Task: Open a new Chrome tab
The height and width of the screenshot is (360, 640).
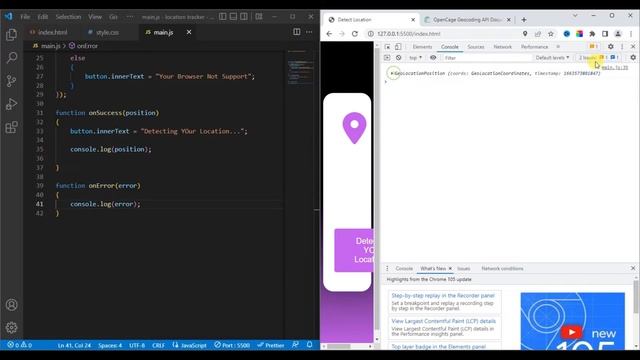Action: [x=524, y=20]
